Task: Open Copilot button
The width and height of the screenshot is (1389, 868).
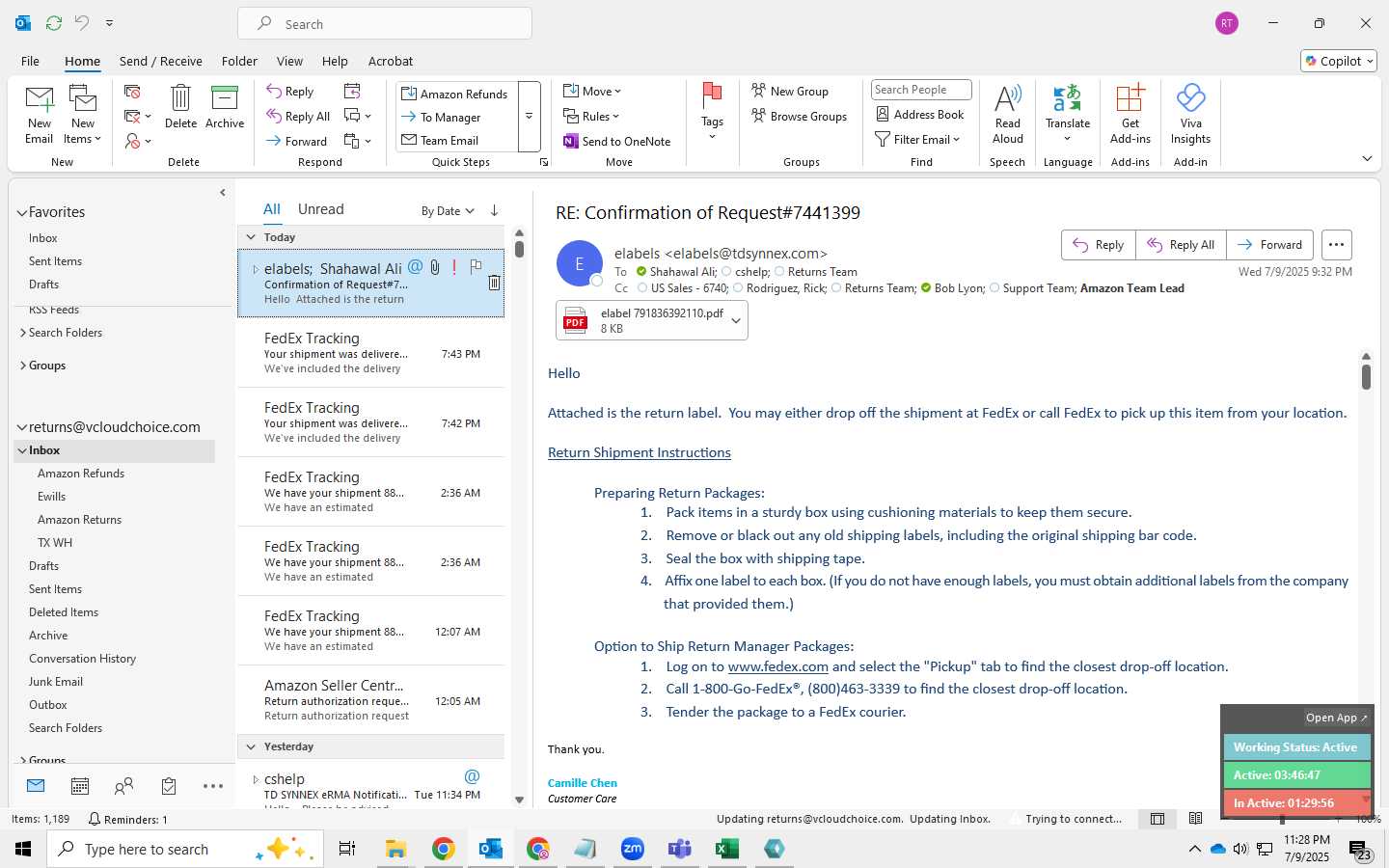Action: tap(1339, 61)
